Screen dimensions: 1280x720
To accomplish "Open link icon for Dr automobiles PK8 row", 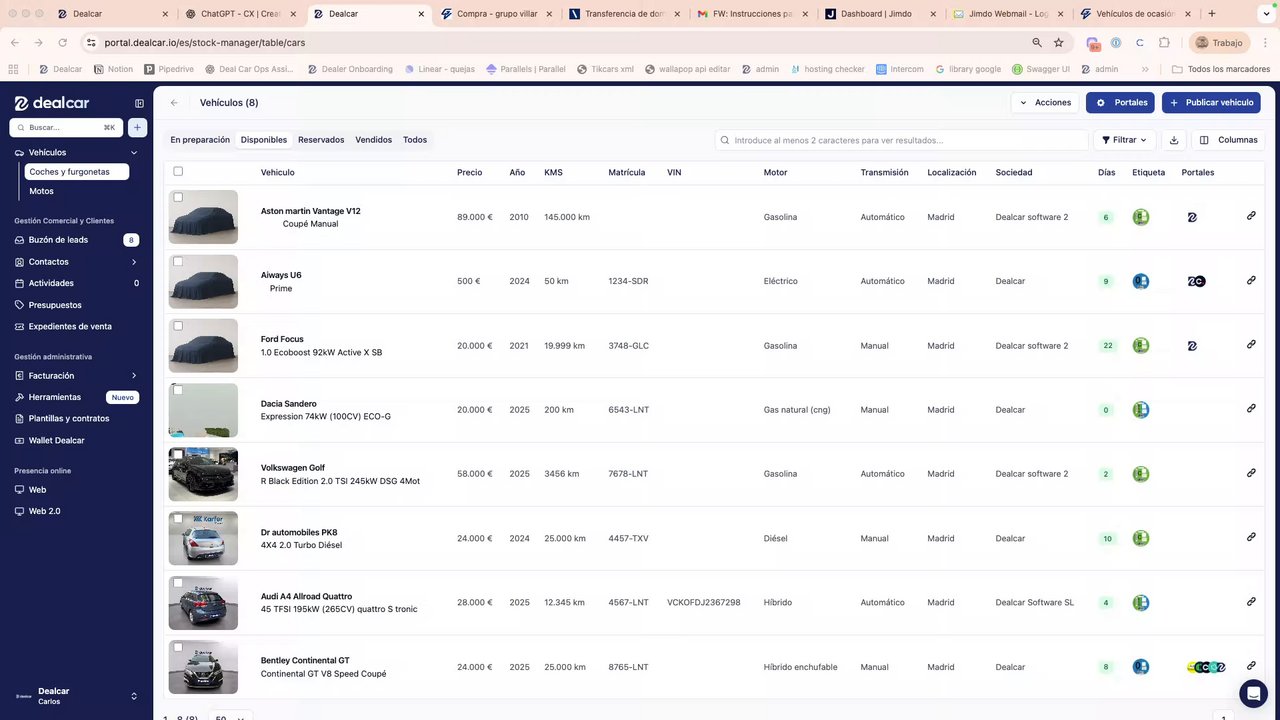I will tap(1251, 537).
